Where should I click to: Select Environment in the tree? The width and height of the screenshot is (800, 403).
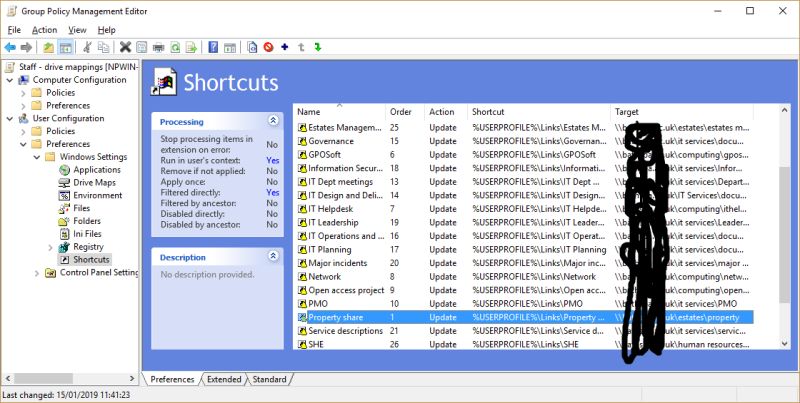(98, 195)
